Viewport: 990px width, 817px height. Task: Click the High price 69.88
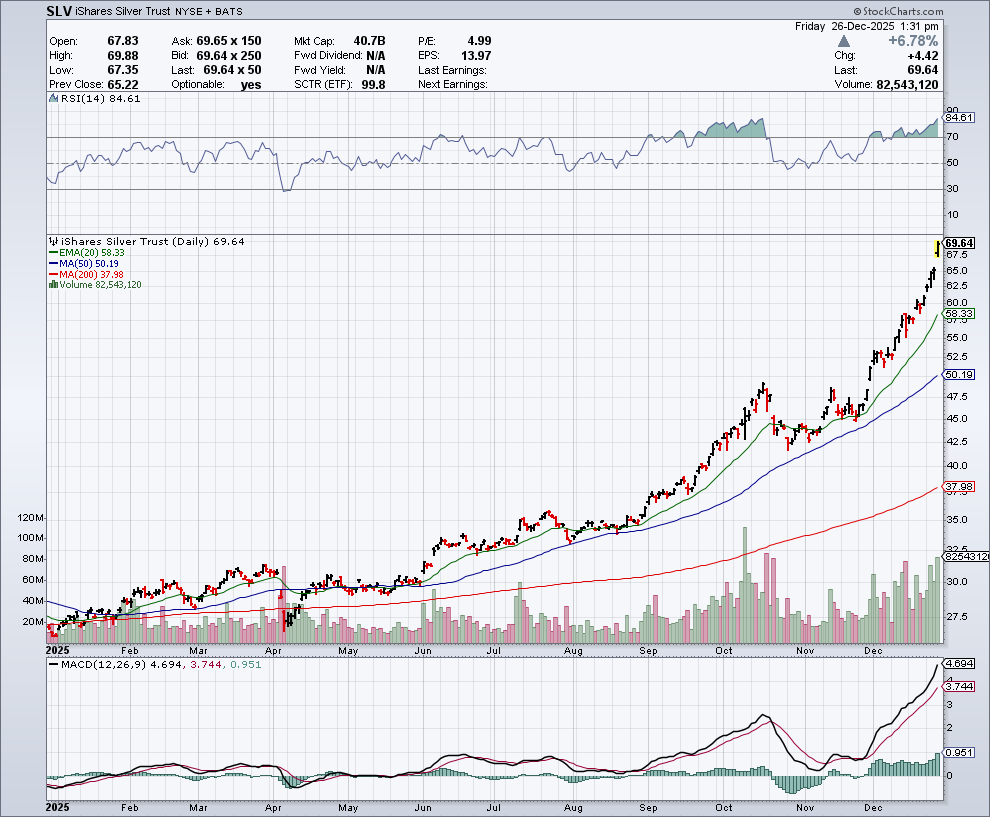pos(122,56)
